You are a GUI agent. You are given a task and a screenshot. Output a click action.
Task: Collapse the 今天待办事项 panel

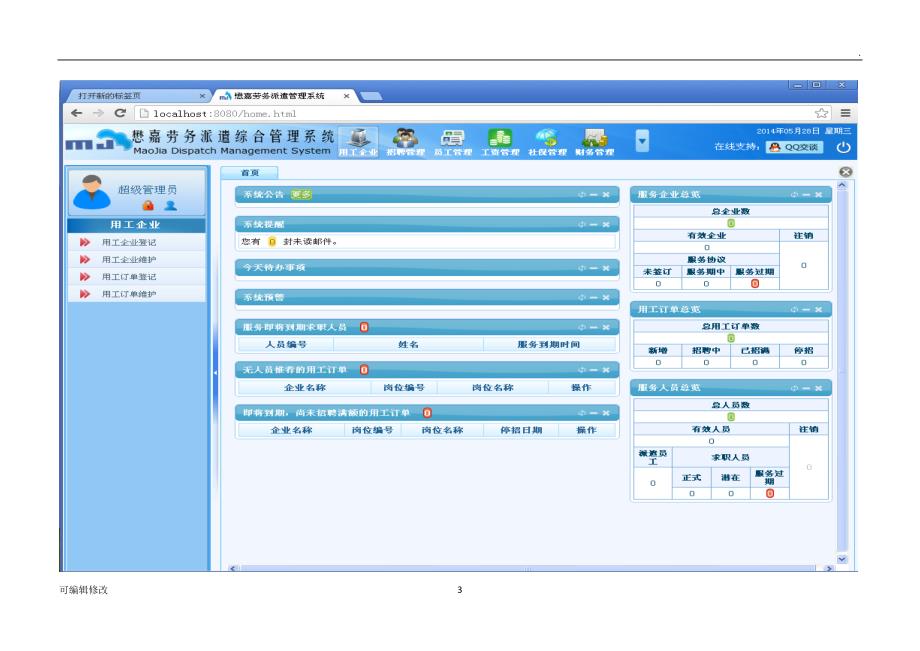coord(594,268)
